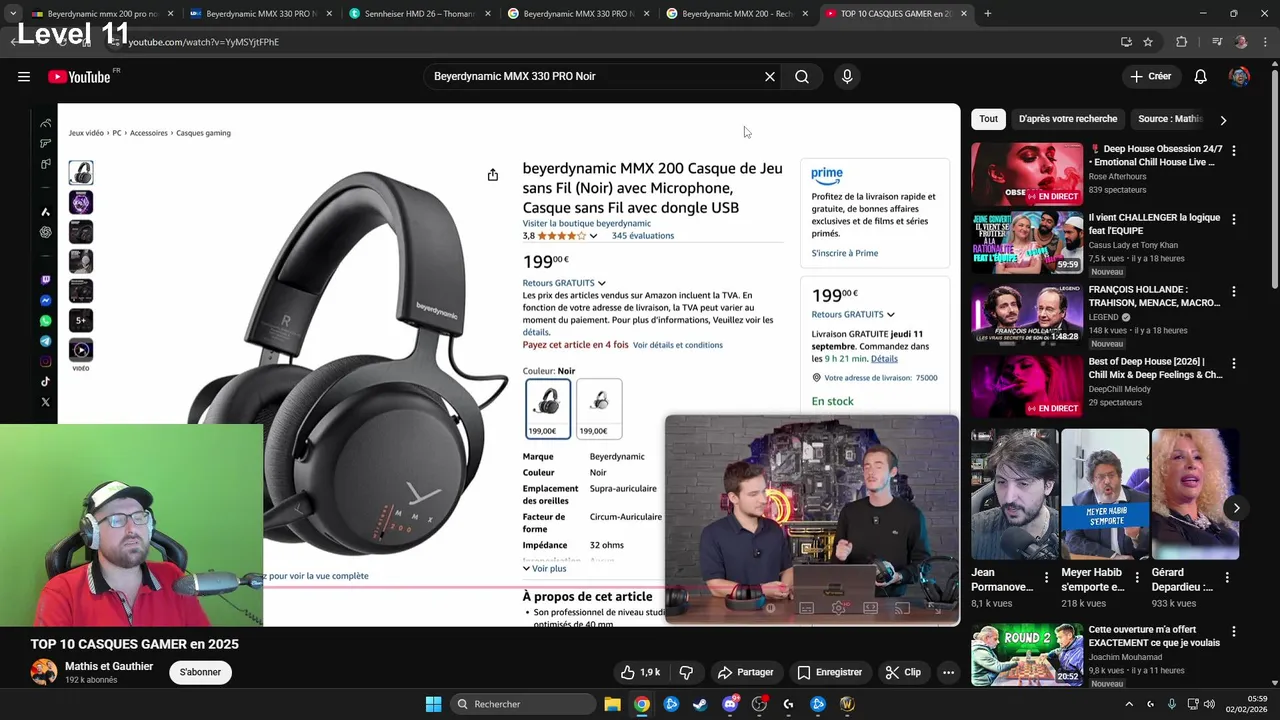The height and width of the screenshot is (720, 1280).
Task: Share the video via Partager
Action: [x=746, y=672]
